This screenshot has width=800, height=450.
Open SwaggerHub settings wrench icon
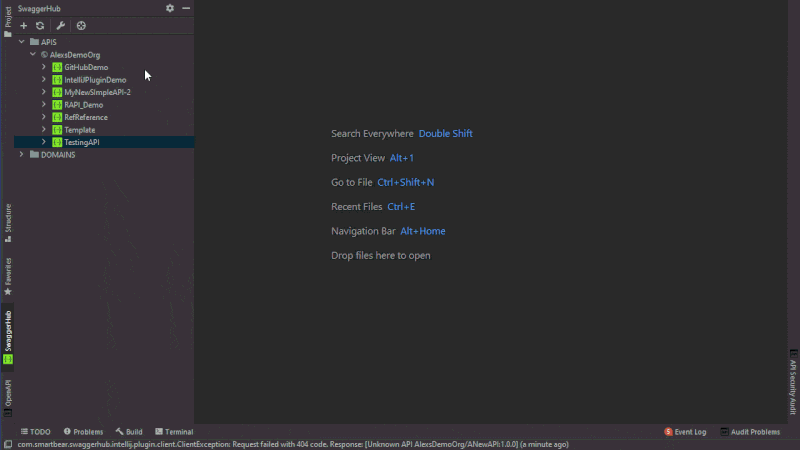click(x=60, y=26)
